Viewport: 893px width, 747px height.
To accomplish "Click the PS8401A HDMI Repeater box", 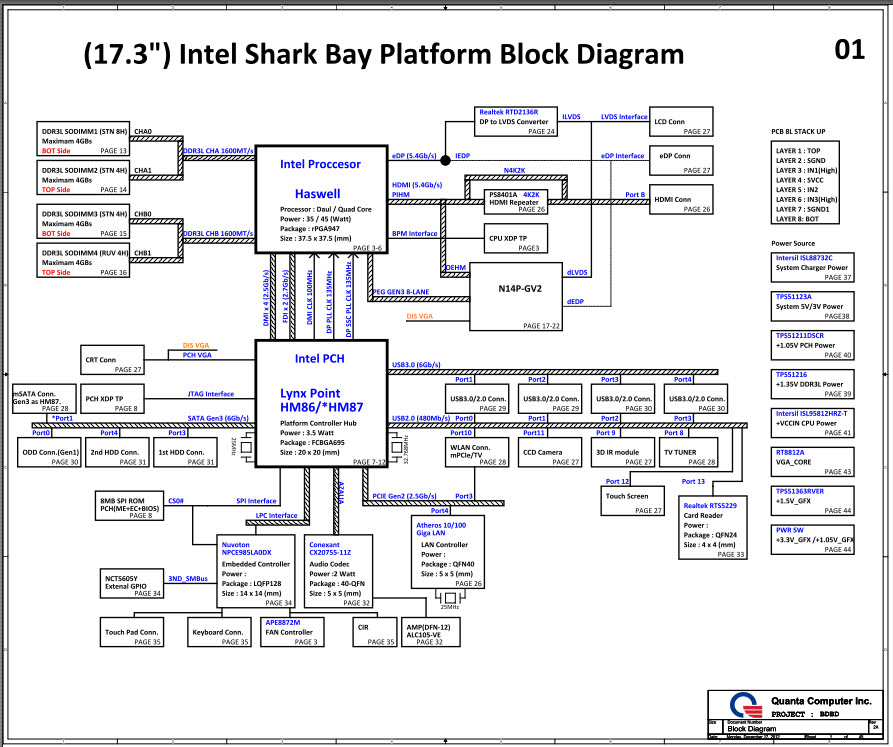I will coord(515,202).
